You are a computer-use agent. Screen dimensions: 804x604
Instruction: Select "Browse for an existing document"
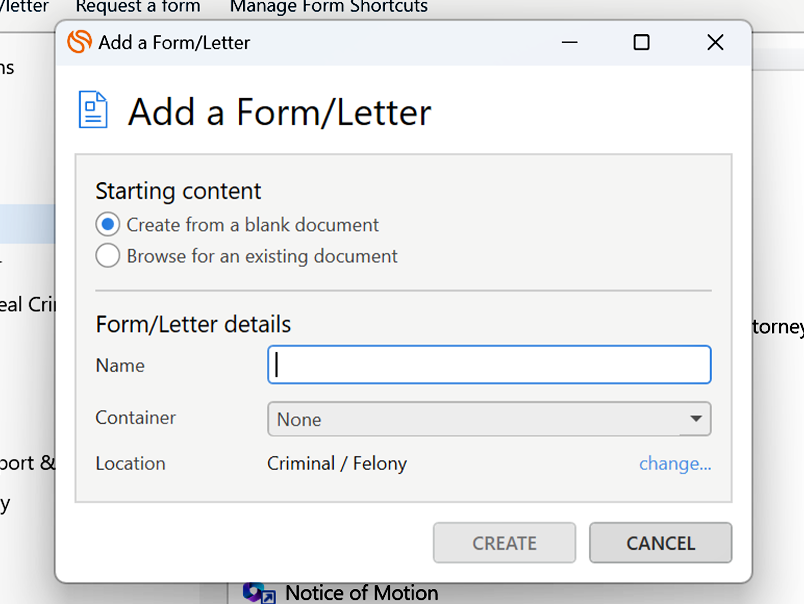(107, 255)
